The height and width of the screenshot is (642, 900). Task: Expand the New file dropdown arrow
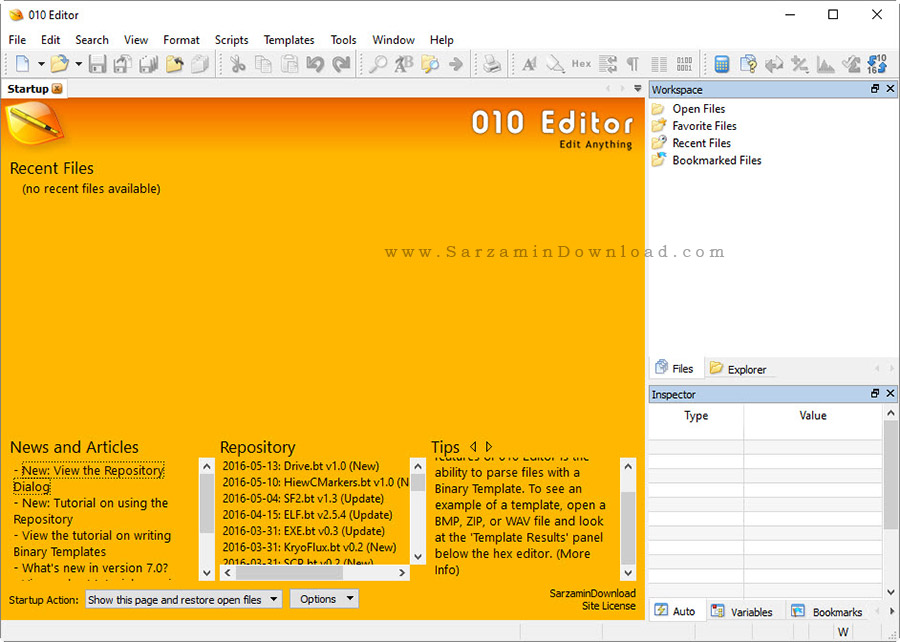[41, 64]
